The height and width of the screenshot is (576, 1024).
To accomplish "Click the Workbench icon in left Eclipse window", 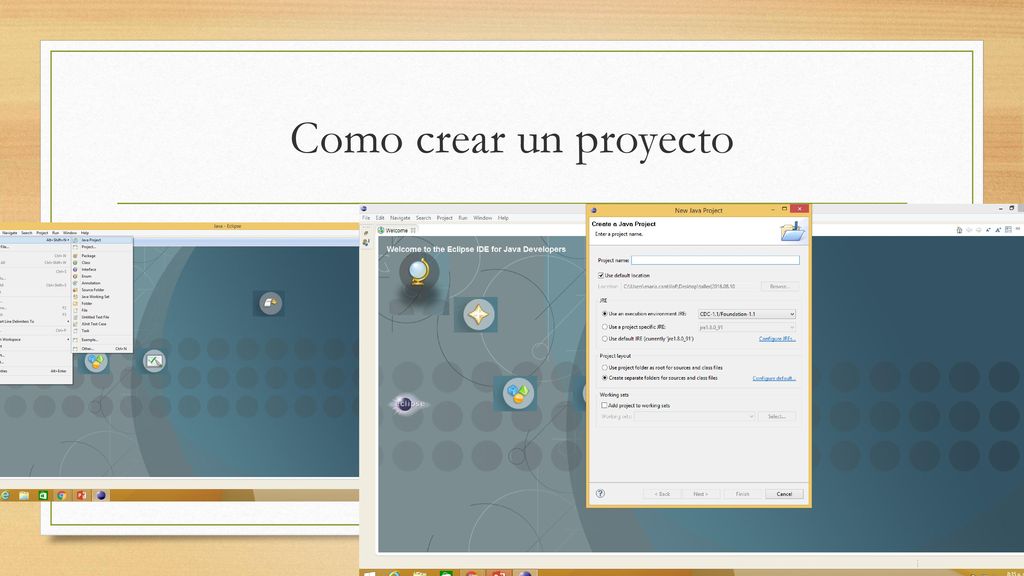I will [x=270, y=303].
